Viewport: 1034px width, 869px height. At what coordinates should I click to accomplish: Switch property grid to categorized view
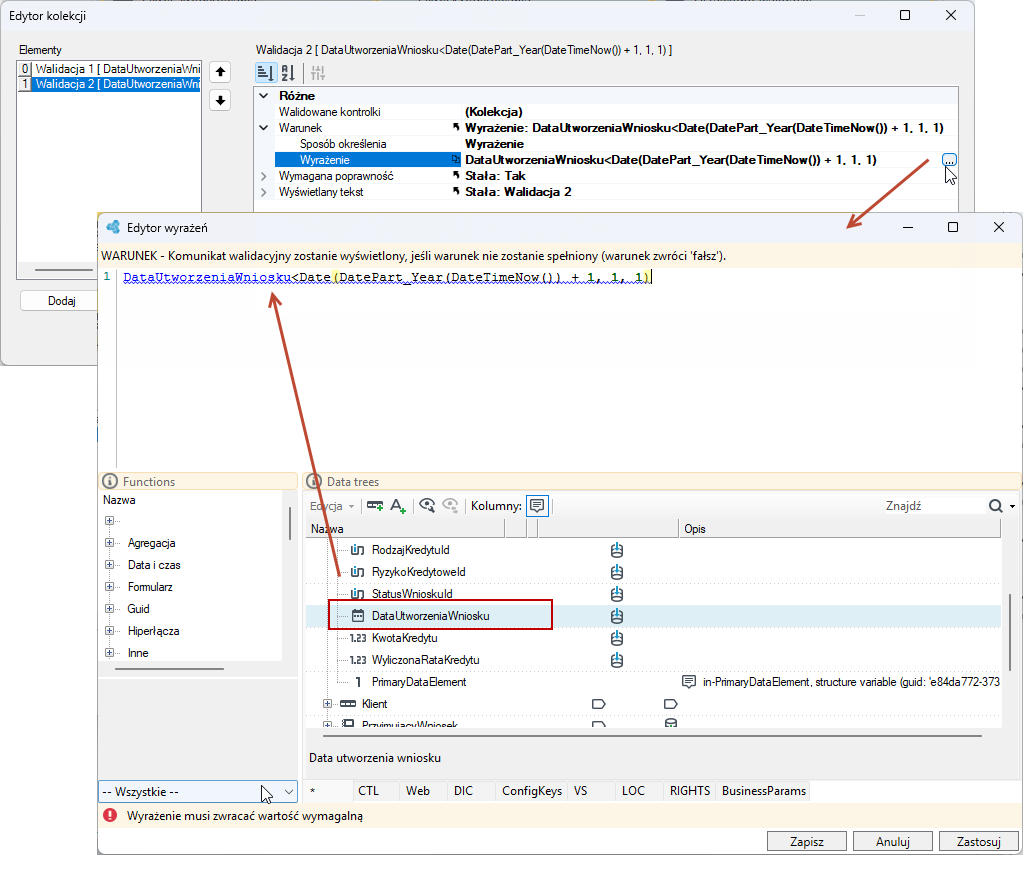265,73
